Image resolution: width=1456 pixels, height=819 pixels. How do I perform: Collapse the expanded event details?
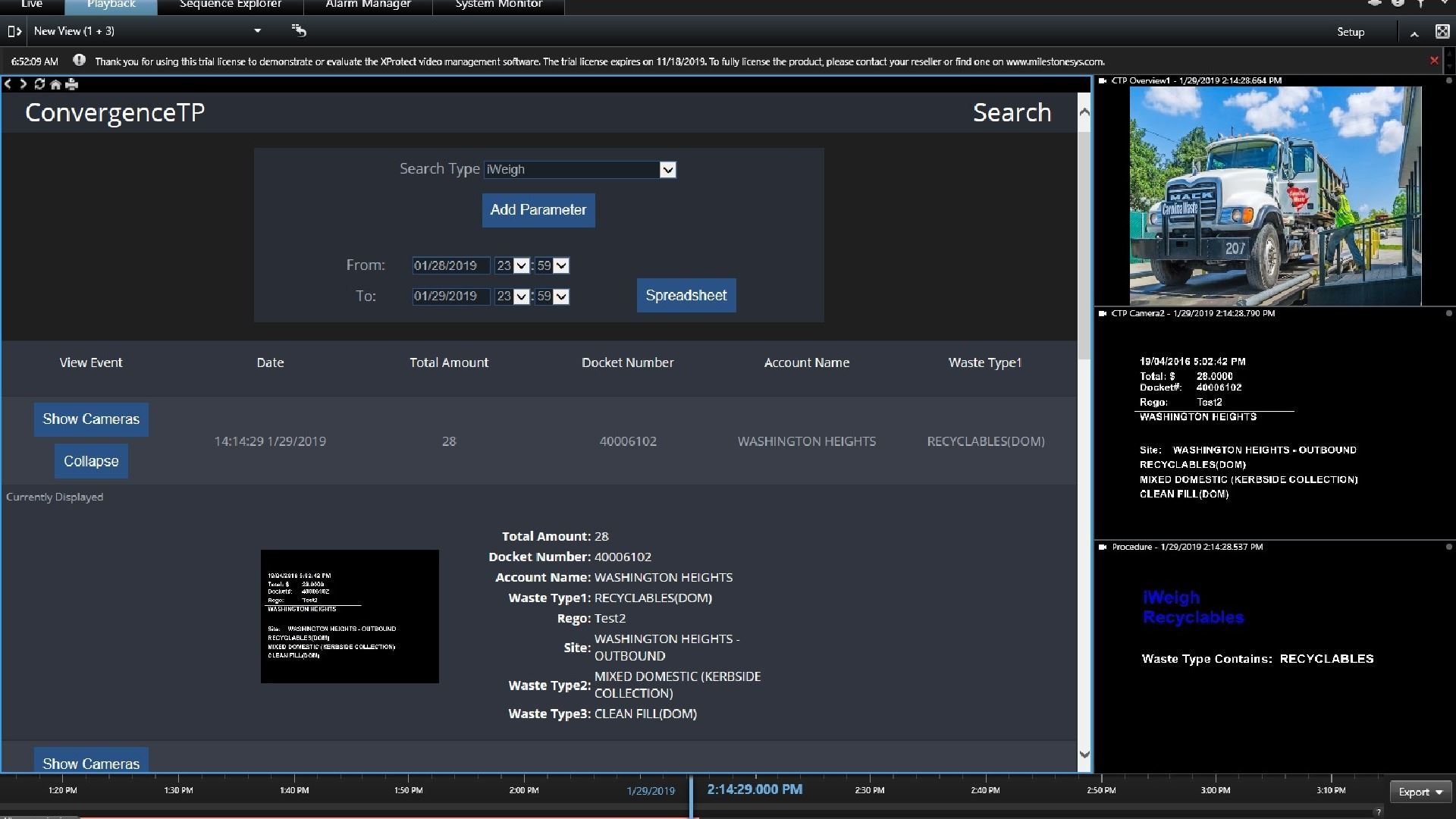[91, 461]
